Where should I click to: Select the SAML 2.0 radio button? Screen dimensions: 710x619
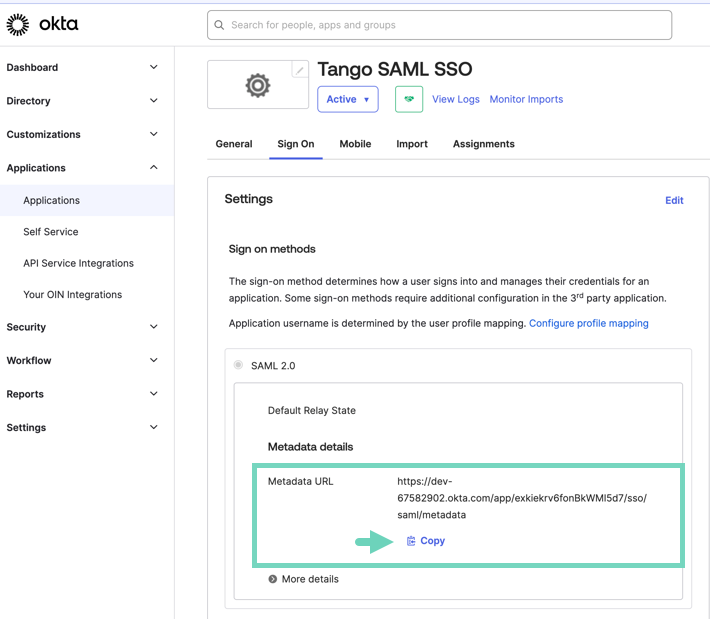point(238,365)
